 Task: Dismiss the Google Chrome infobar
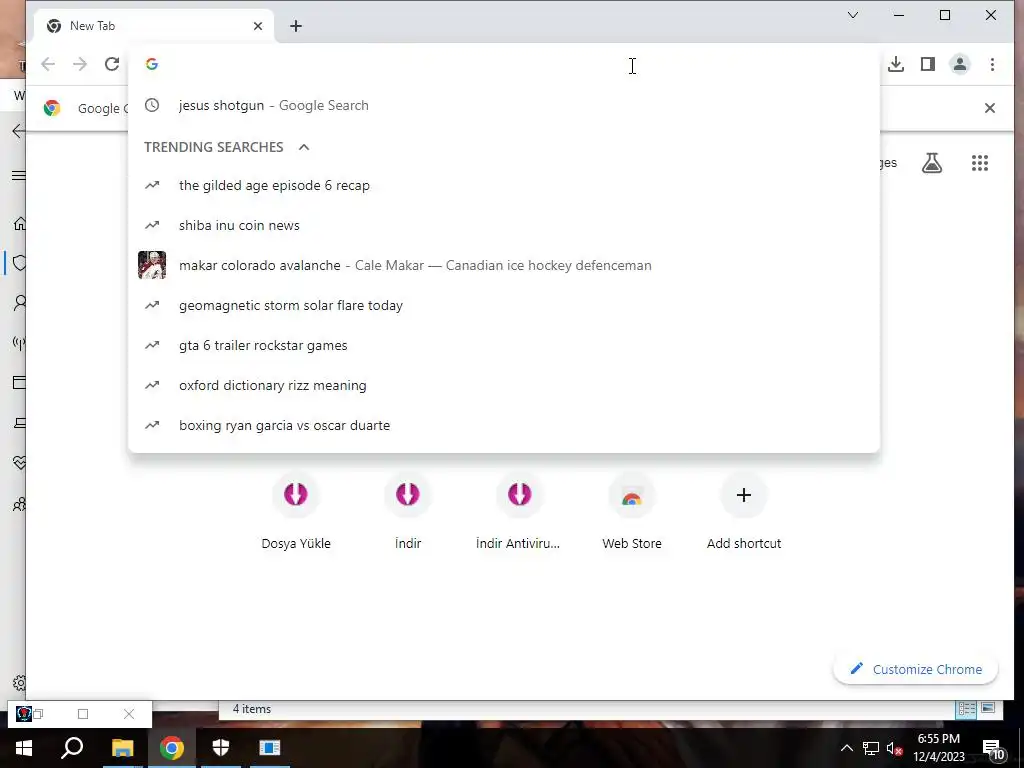[990, 108]
